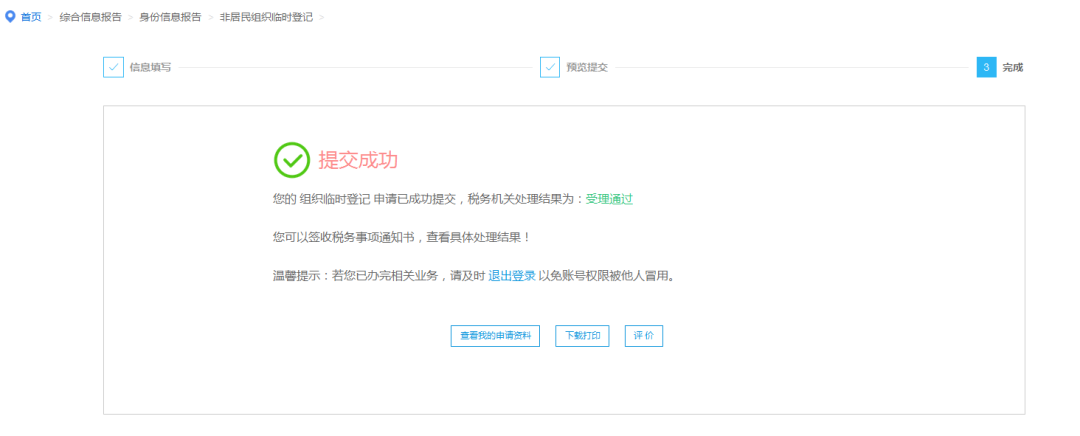Select the 信息填写 step label

click(x=150, y=67)
